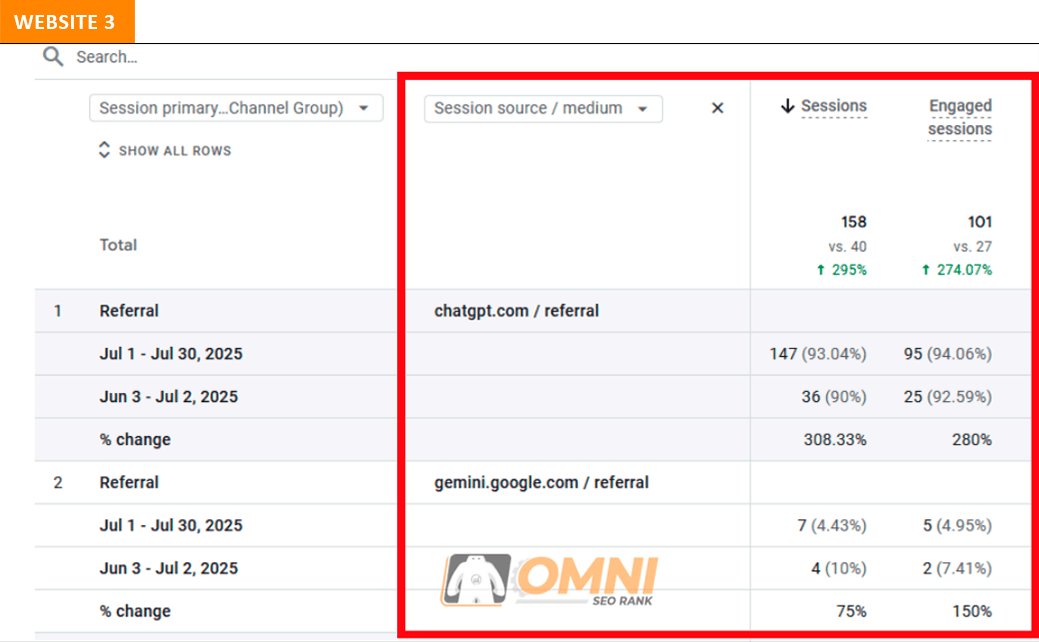Image resolution: width=1039 pixels, height=642 pixels.
Task: Select chatgpt.com / referral source
Action: tap(516, 311)
